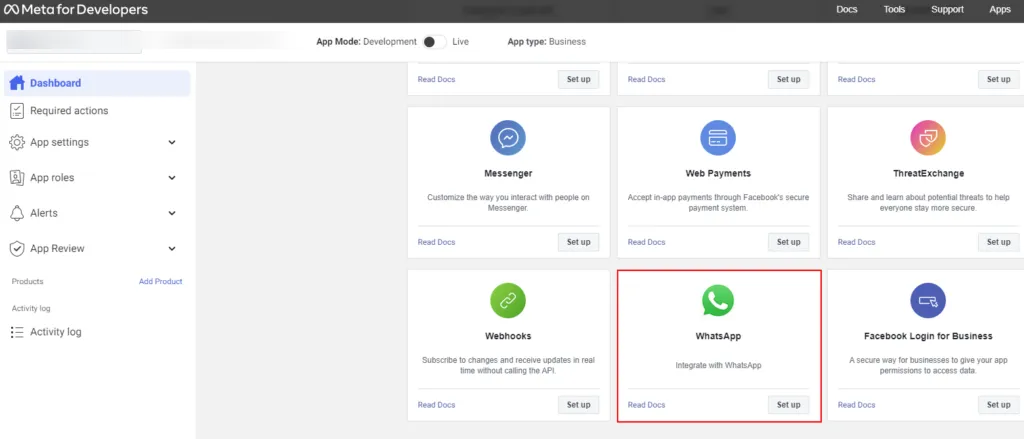
Task: Click the Add Product link
Action: pos(161,282)
